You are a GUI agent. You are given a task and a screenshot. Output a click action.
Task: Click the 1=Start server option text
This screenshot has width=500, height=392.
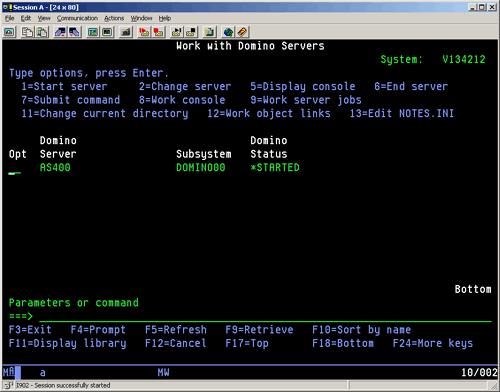click(x=64, y=87)
